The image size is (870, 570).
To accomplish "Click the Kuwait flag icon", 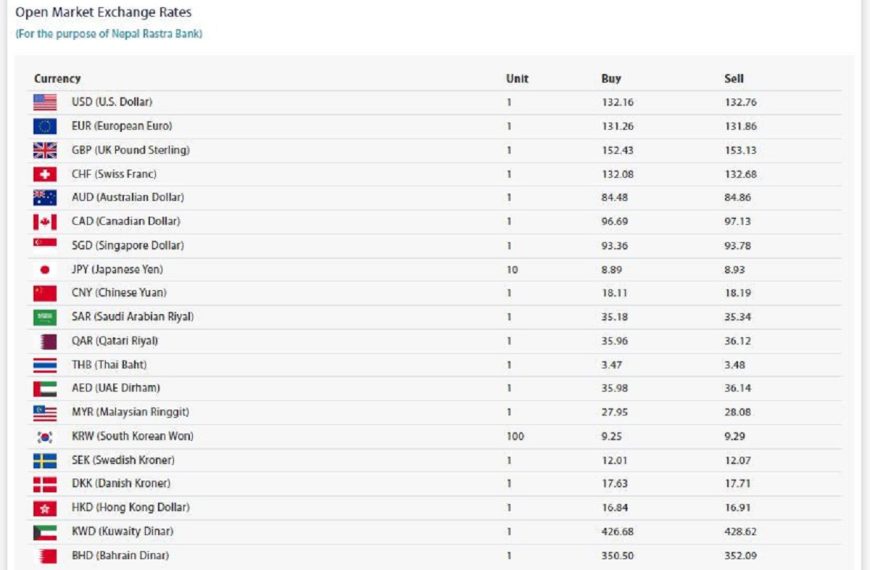I will [x=45, y=532].
